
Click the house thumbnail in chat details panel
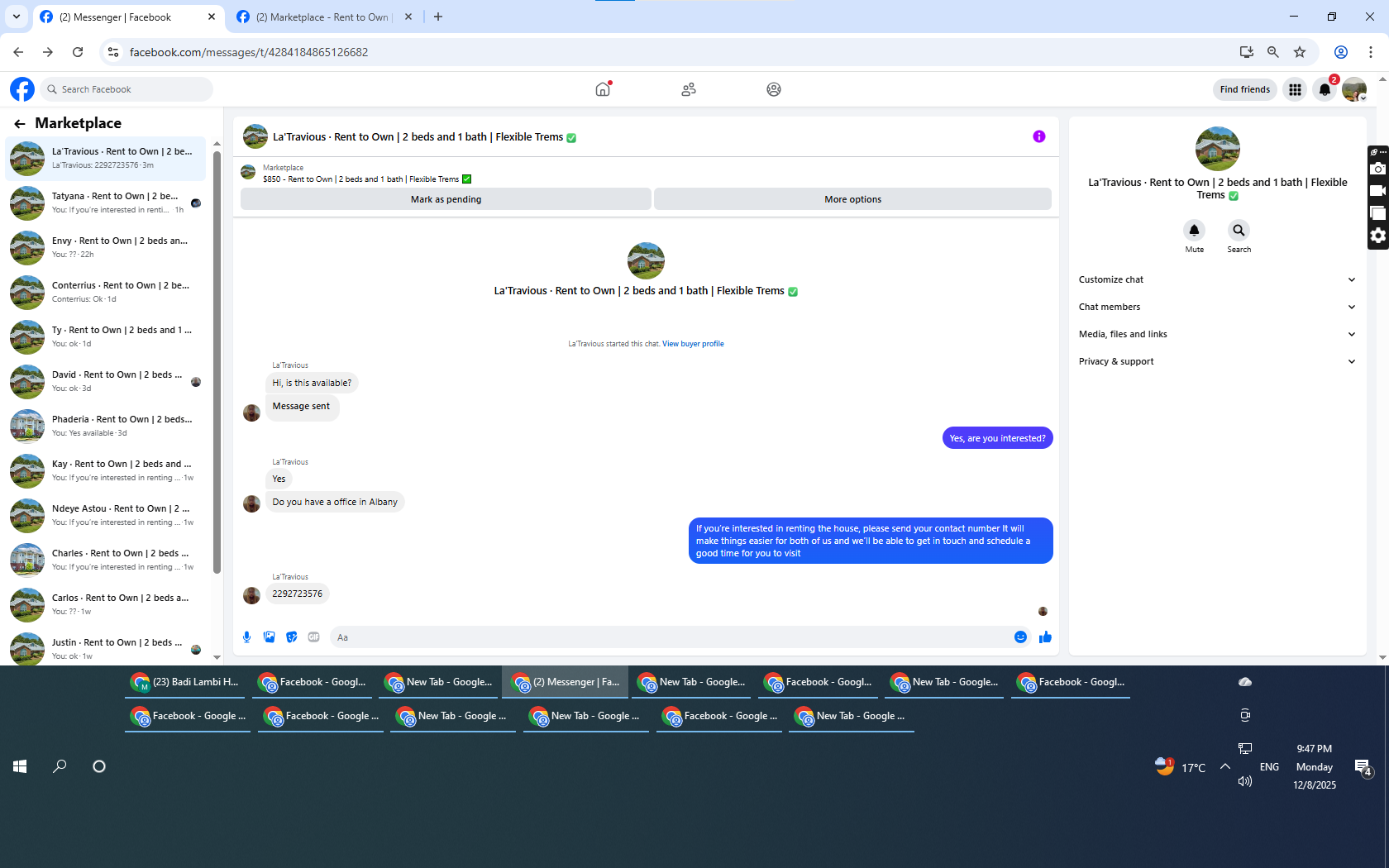pos(1217,149)
